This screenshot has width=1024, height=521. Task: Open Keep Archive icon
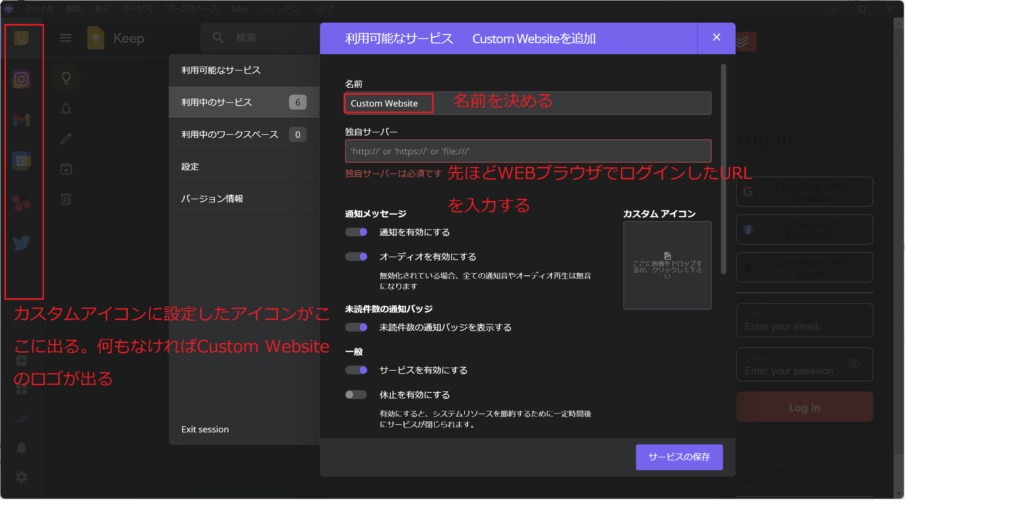point(66,169)
